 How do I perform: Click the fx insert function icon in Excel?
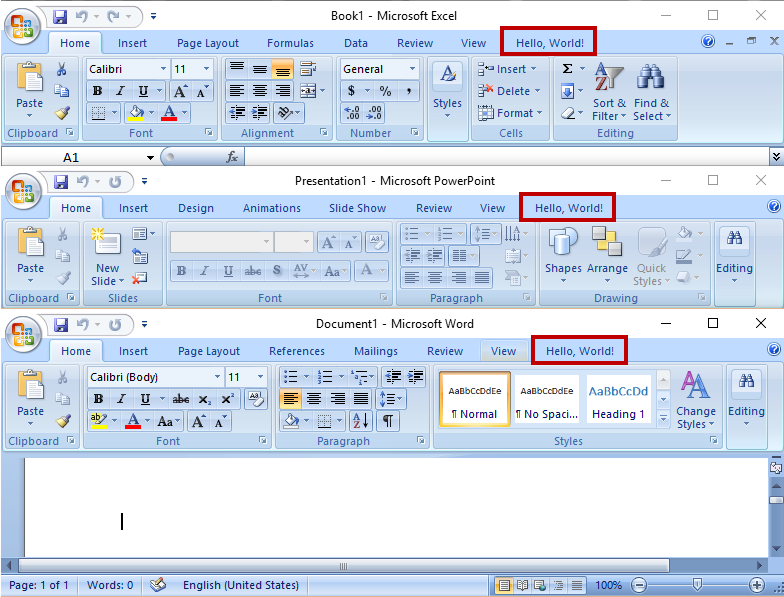click(232, 158)
